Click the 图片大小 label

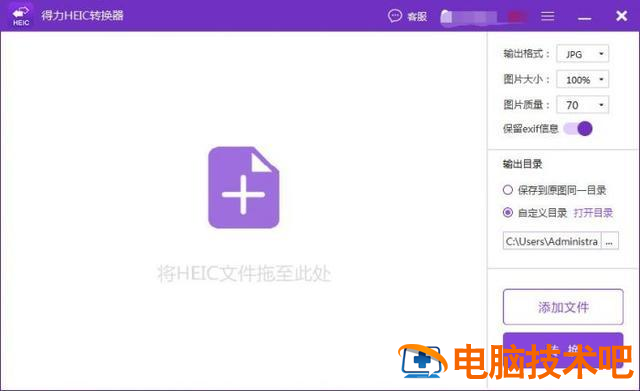point(527,79)
